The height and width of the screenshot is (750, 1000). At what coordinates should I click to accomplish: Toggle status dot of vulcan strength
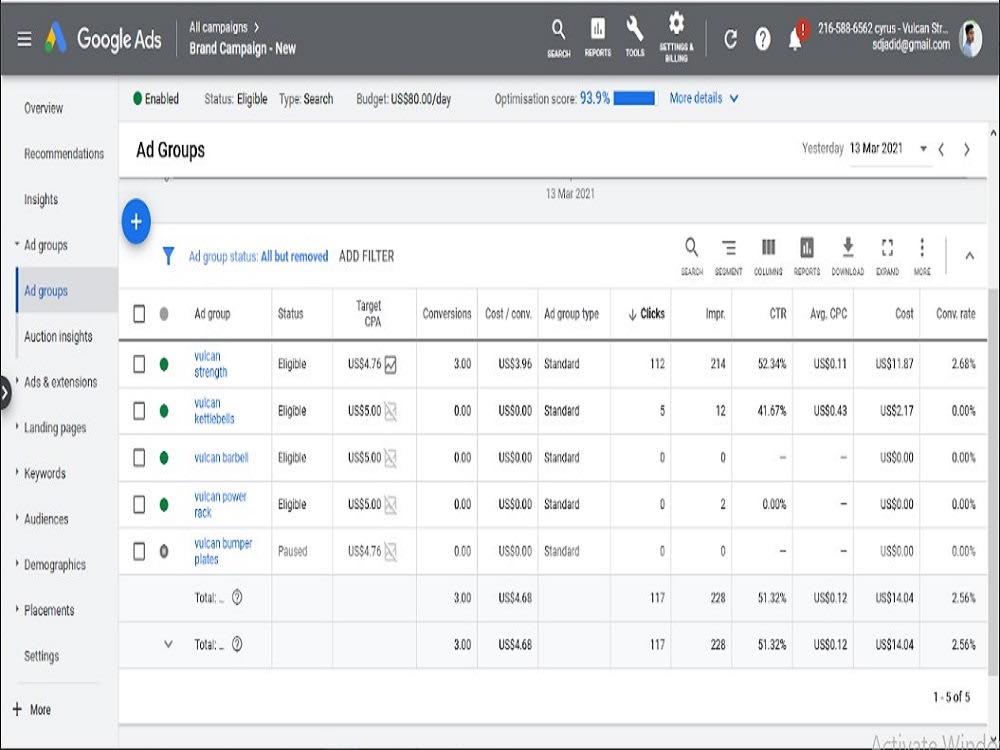(164, 364)
